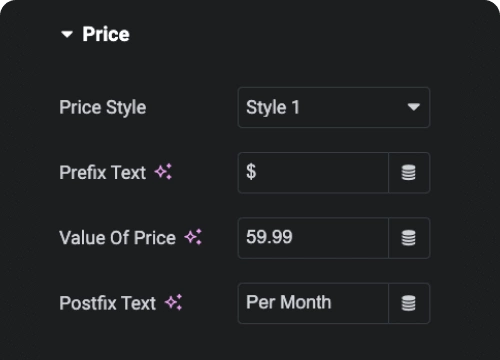Collapse the Price section arrow

tap(67, 34)
